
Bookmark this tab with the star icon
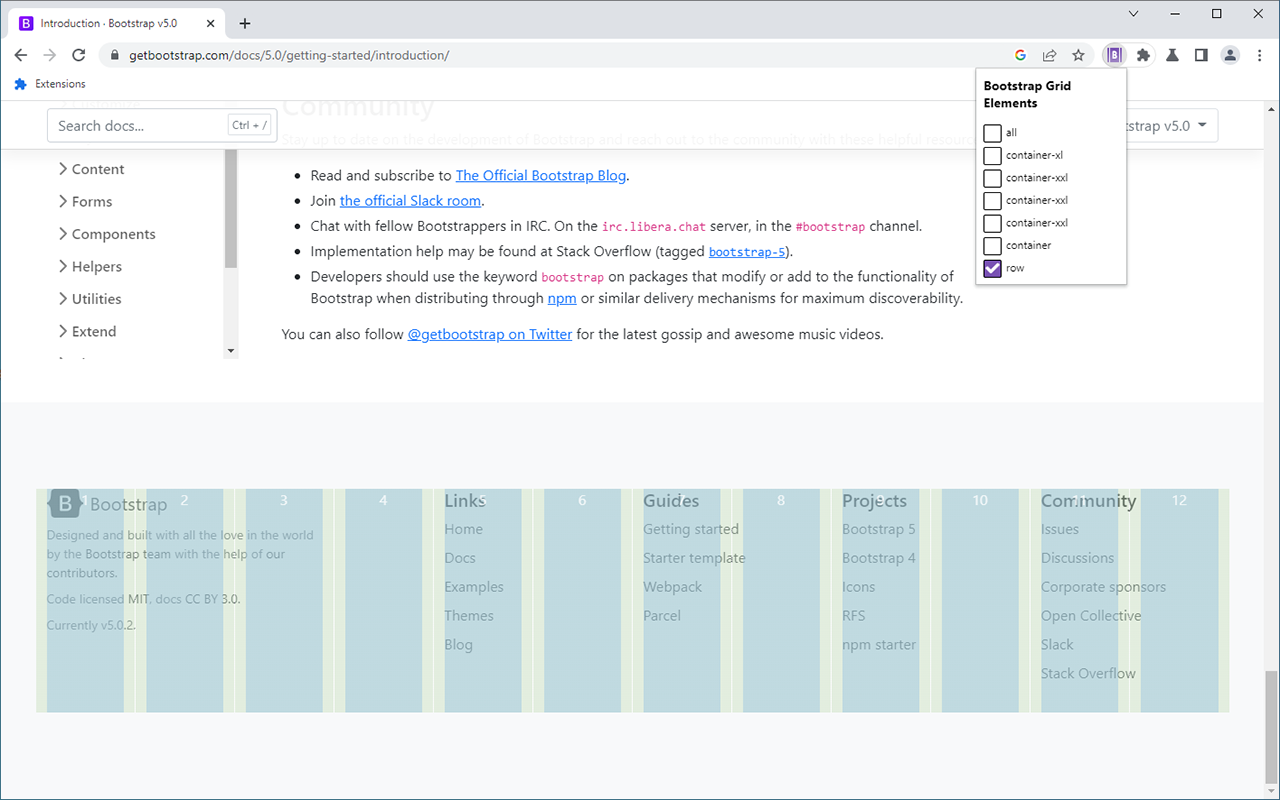[1078, 55]
